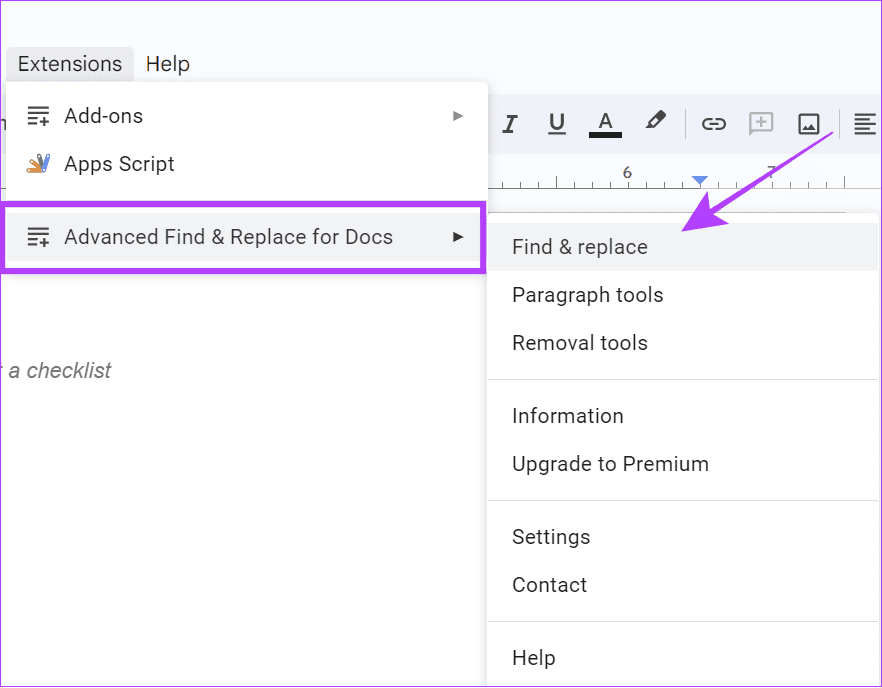Open Removal tools
This screenshot has height=688, width=882.
coord(682,343)
